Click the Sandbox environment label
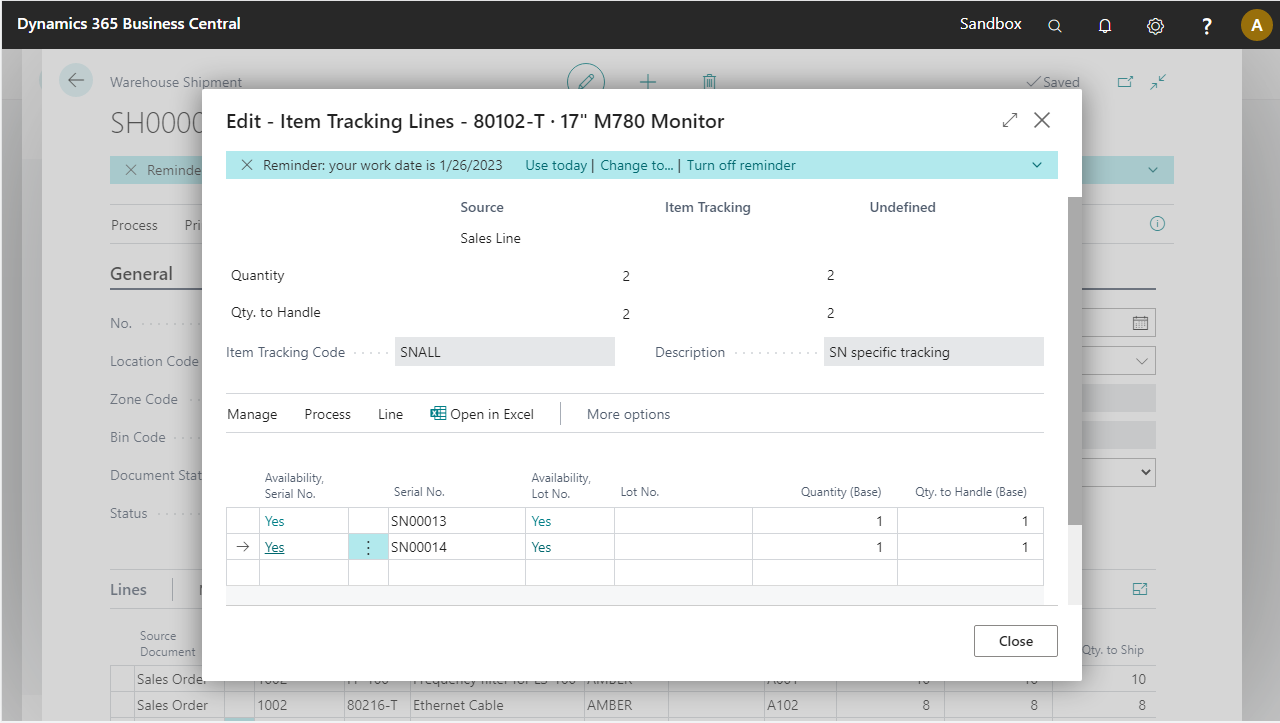The height and width of the screenshot is (723, 1280). pyautogui.click(x=991, y=24)
